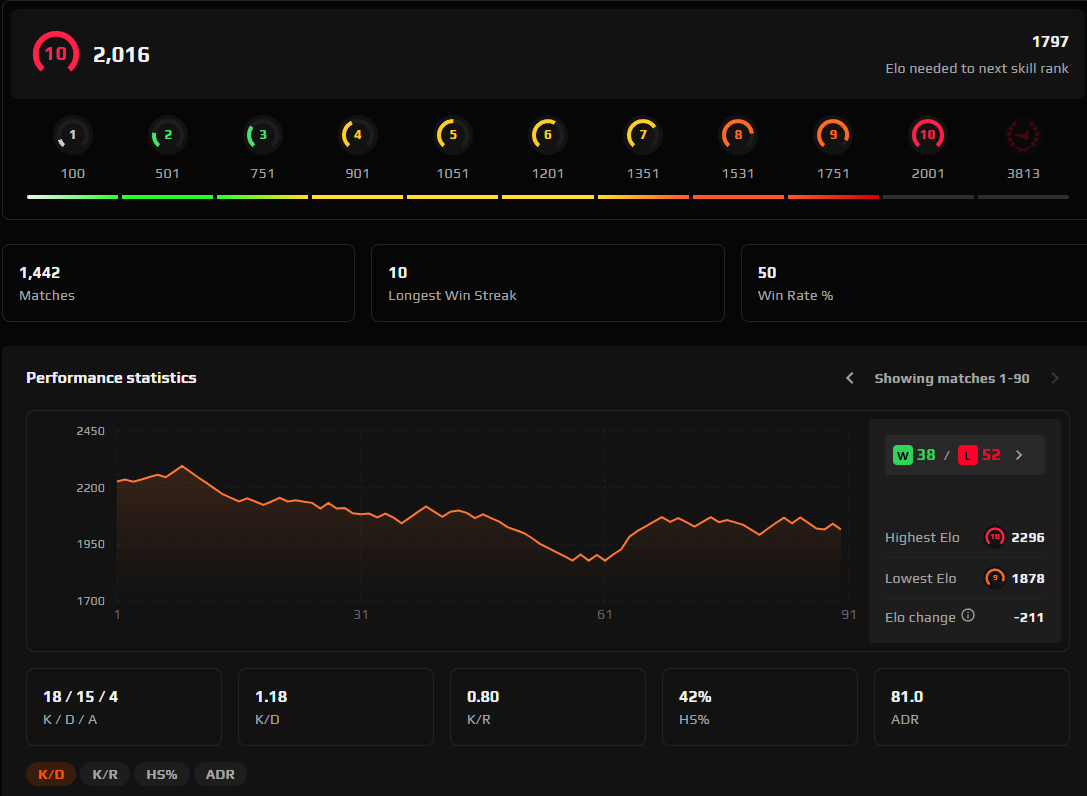Click the current Elo 2,016
The height and width of the screenshot is (796, 1087).
point(121,55)
